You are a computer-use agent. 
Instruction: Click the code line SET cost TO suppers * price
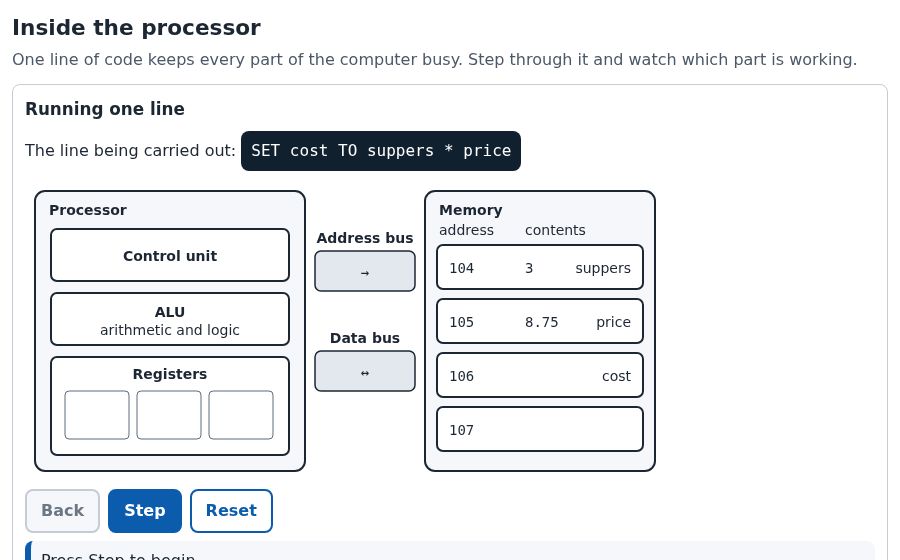[x=381, y=151]
